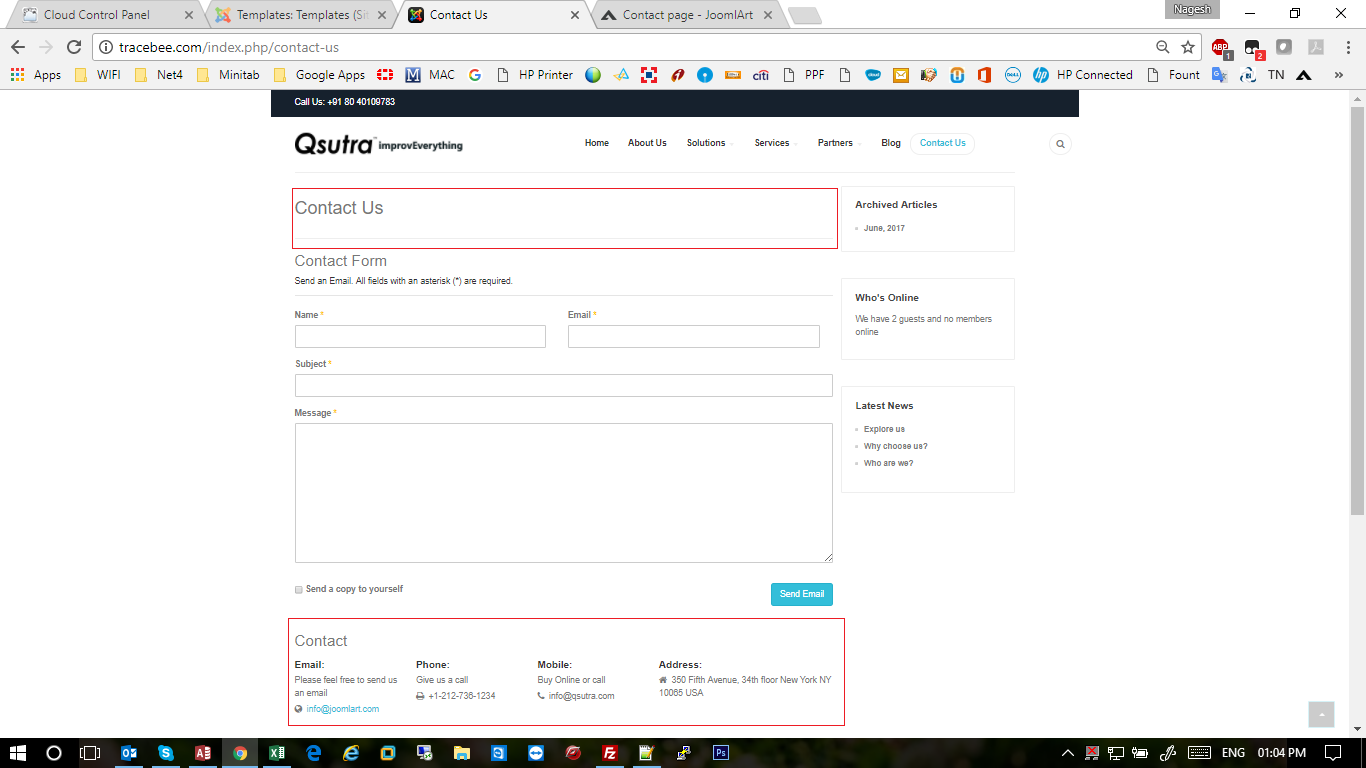The height and width of the screenshot is (768, 1366).
Task: View site information icon in address bar
Action: click(106, 47)
